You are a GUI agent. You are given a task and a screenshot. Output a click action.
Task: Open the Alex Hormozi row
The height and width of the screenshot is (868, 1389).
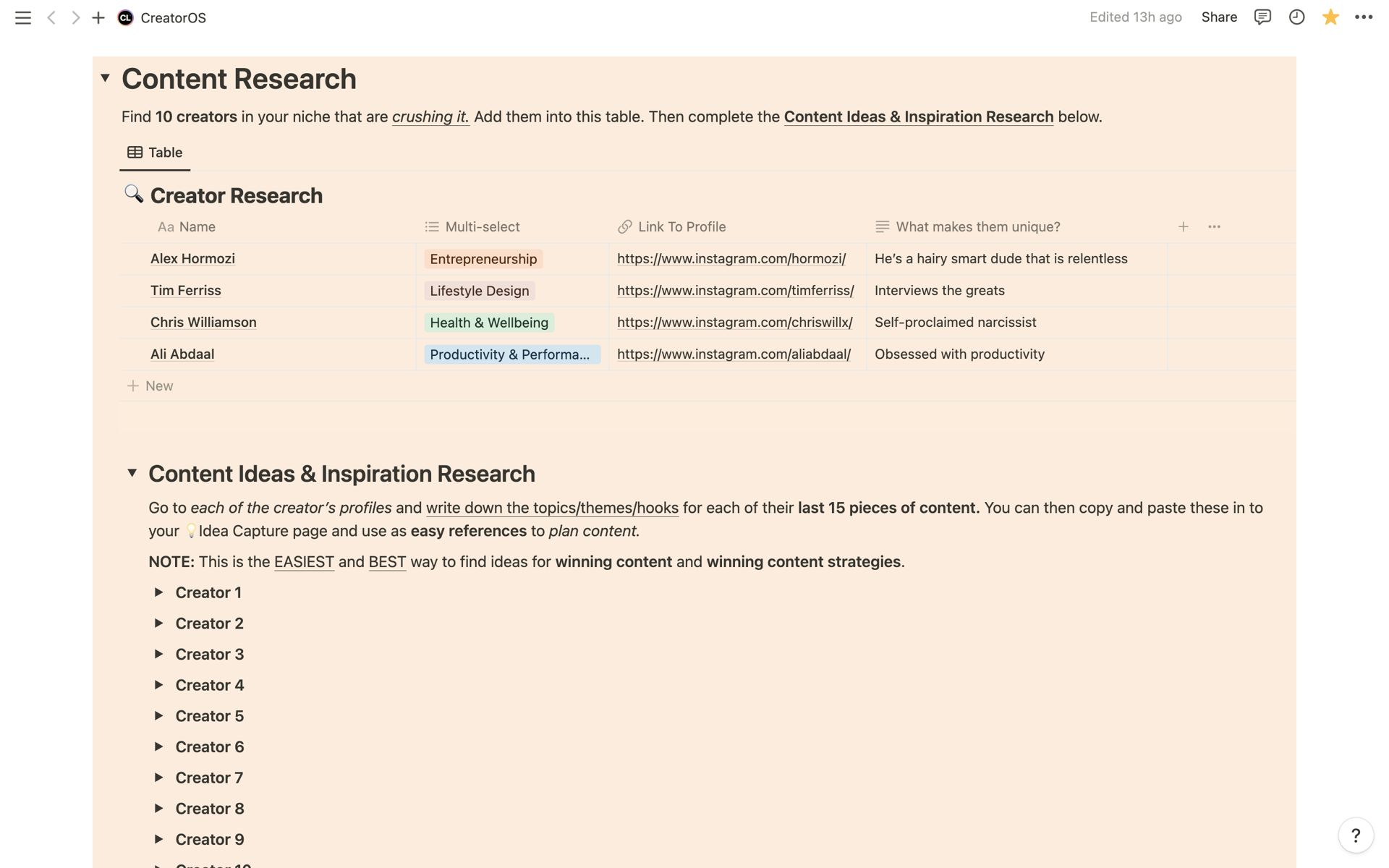point(192,258)
